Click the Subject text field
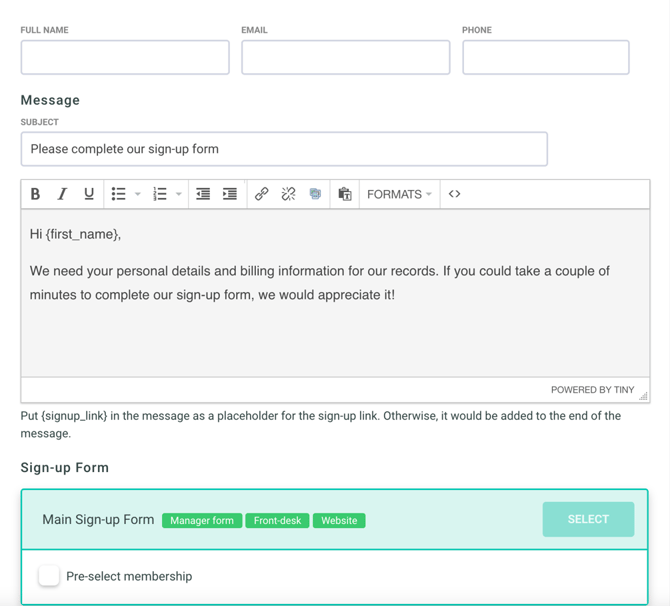Image resolution: width=670 pixels, height=606 pixels. click(x=284, y=149)
